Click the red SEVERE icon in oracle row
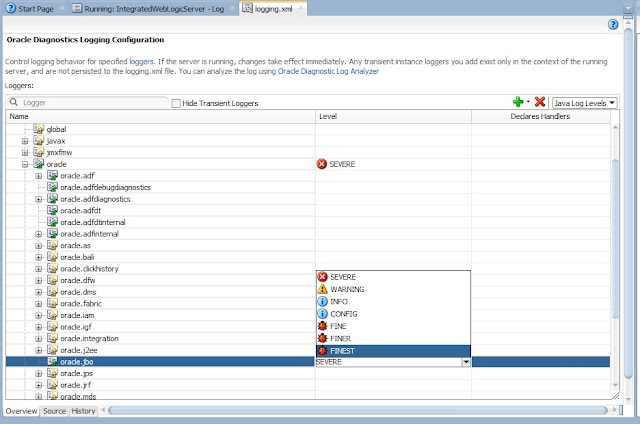Viewport: 640px width, 424px height. [322, 164]
